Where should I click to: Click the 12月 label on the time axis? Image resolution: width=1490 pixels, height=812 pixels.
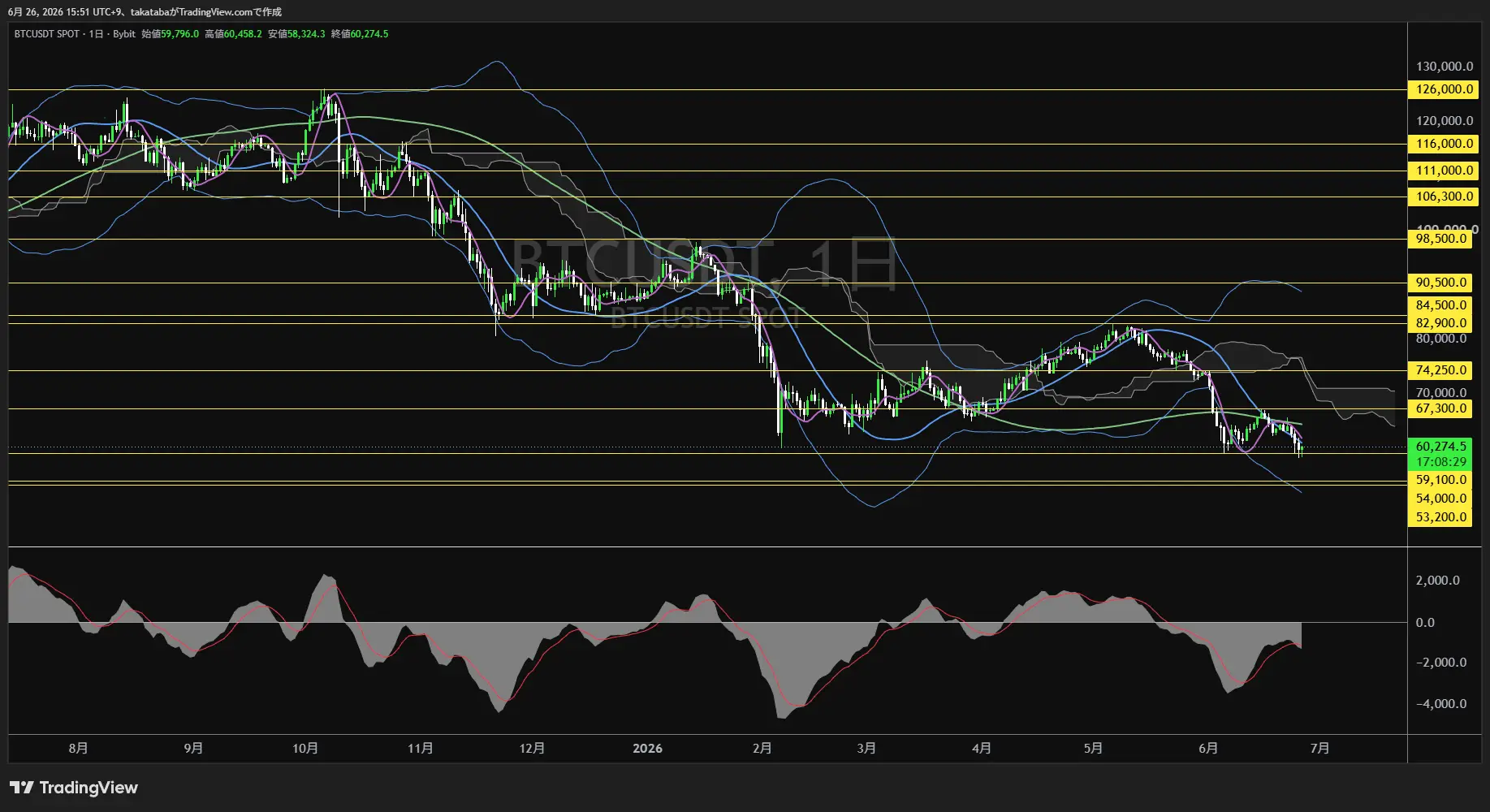click(x=532, y=749)
